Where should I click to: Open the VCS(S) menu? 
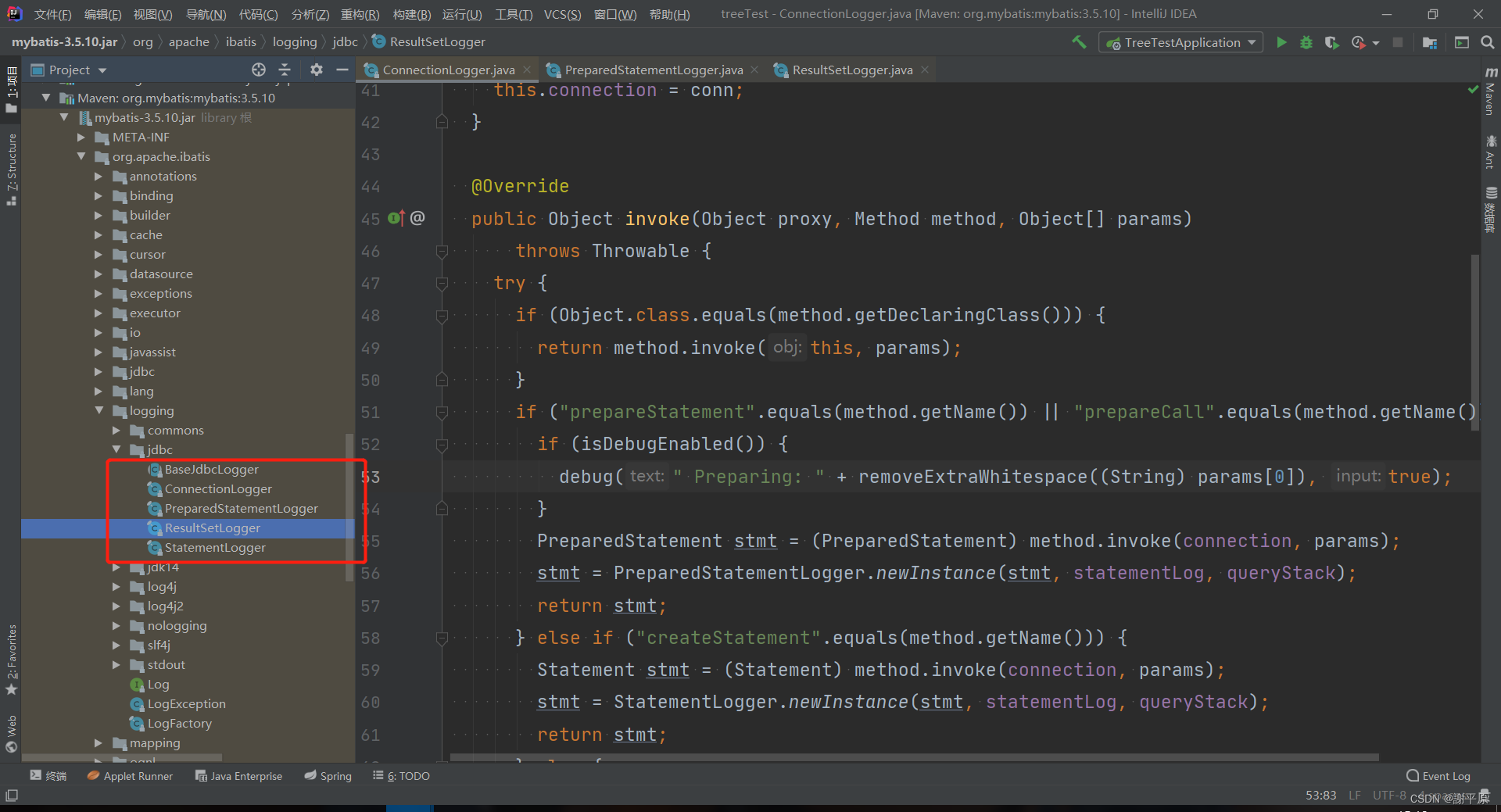562,14
